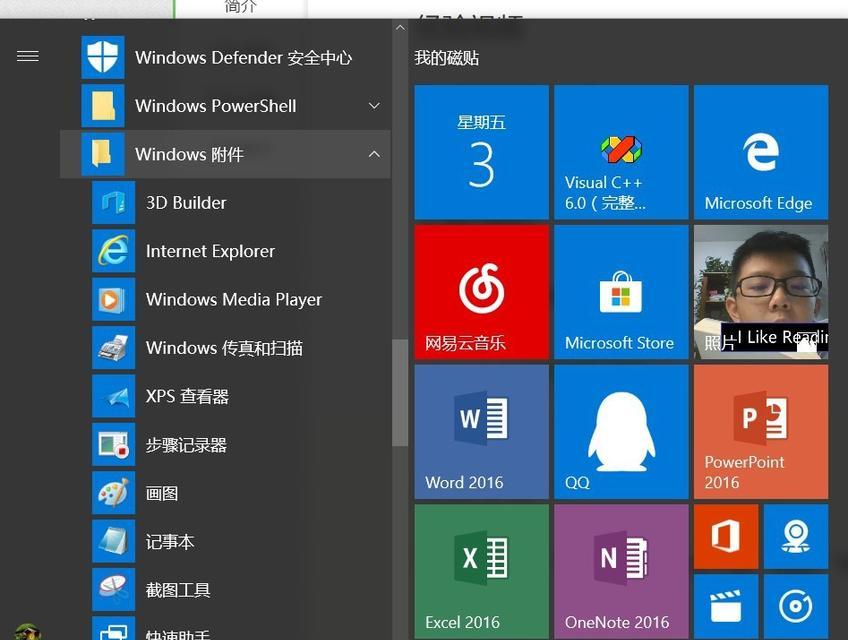Open 记事本 notepad icon

(114, 541)
